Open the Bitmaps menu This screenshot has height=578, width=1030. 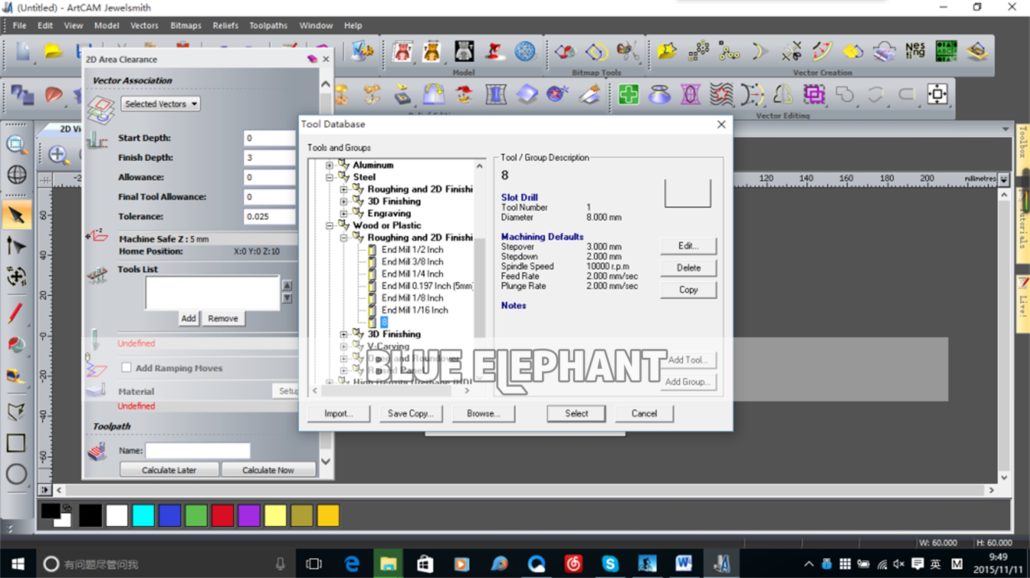[x=186, y=26]
